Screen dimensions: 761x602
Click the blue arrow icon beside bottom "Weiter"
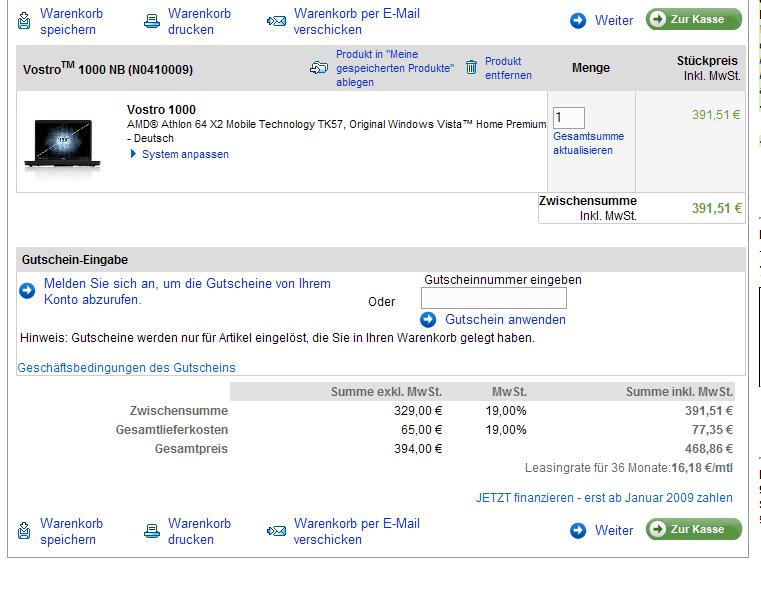point(578,531)
